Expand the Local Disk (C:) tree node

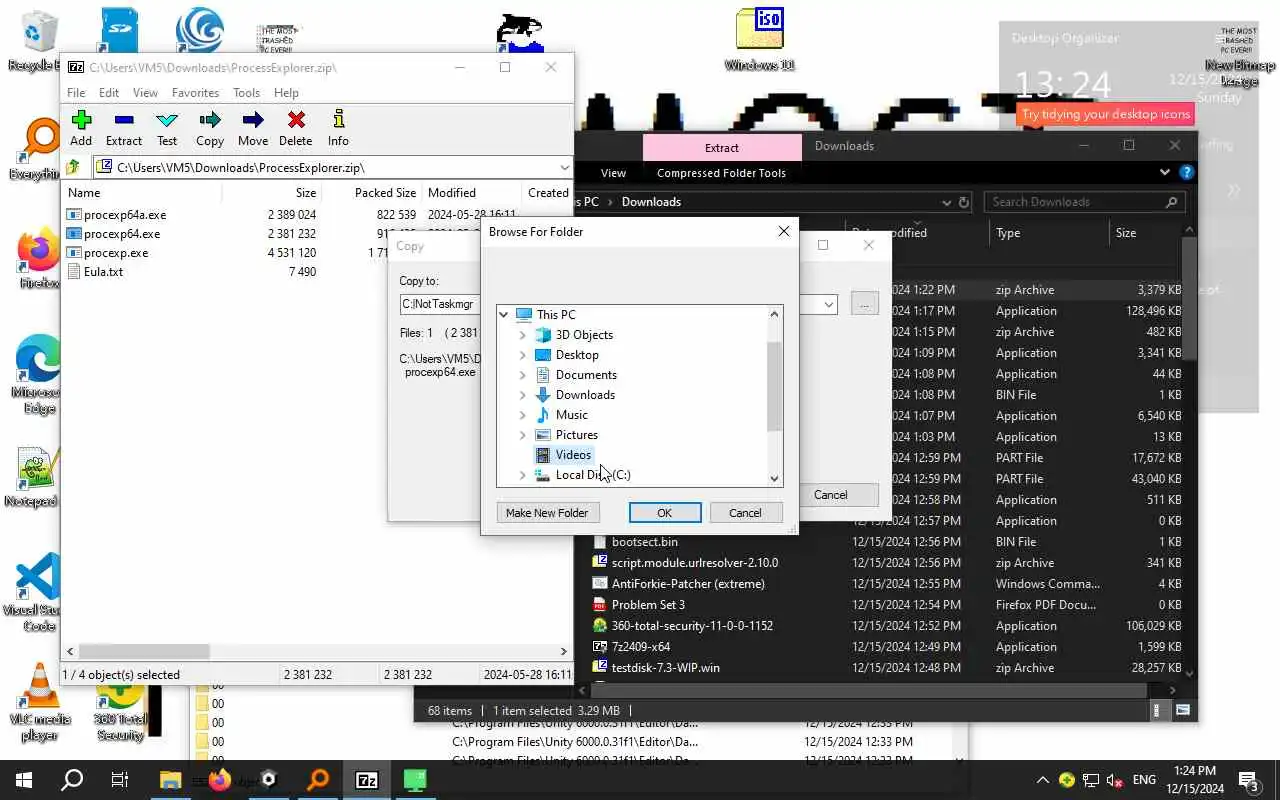pos(522,474)
